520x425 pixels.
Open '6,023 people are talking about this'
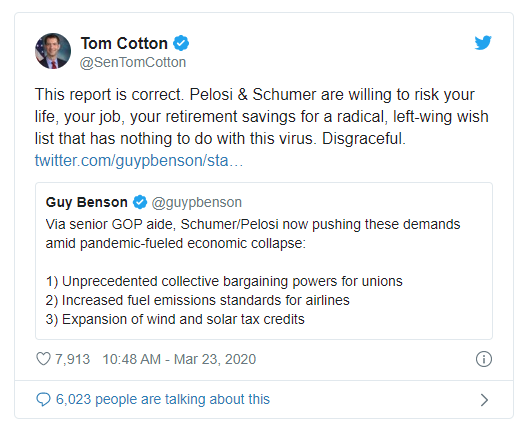click(x=163, y=399)
